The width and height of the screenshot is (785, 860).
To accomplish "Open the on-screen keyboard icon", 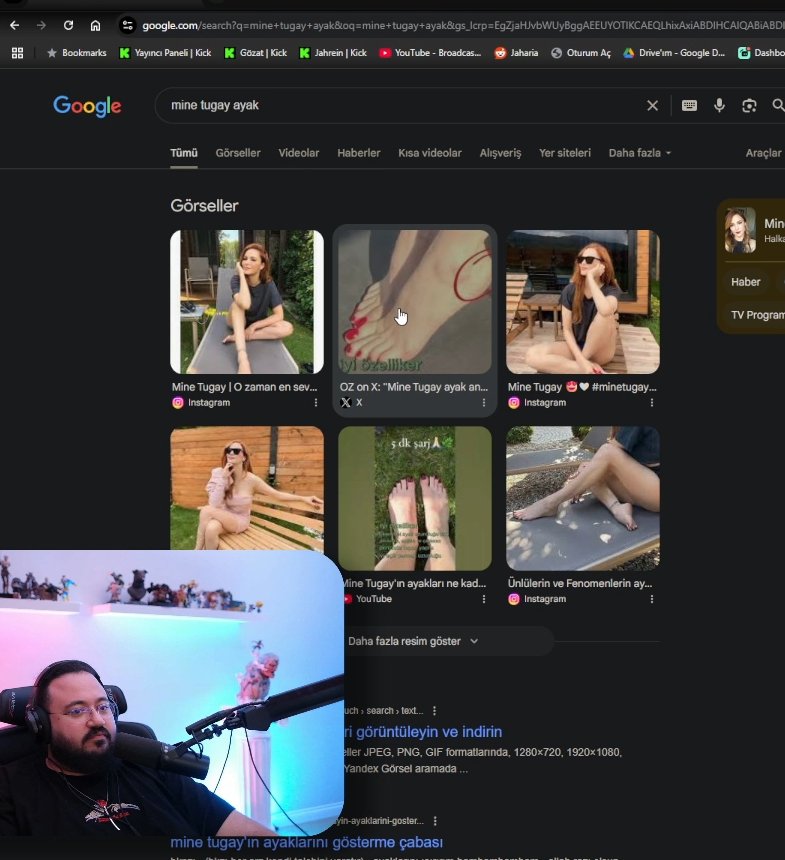I will (690, 105).
